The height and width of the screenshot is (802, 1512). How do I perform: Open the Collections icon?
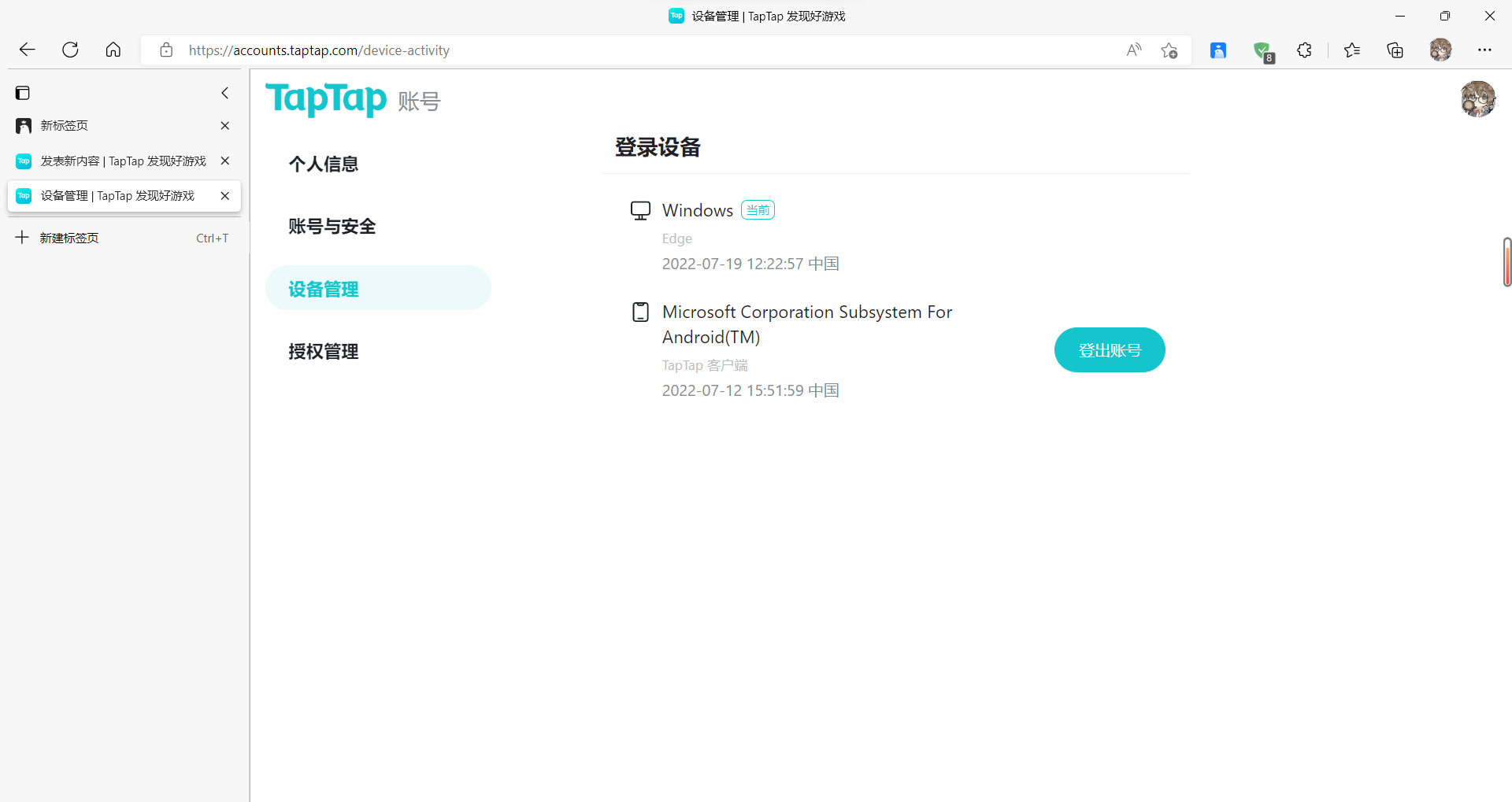pos(1395,50)
